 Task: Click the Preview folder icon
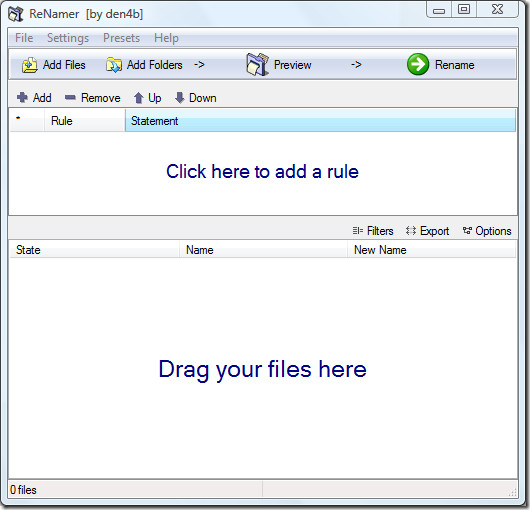tap(258, 64)
